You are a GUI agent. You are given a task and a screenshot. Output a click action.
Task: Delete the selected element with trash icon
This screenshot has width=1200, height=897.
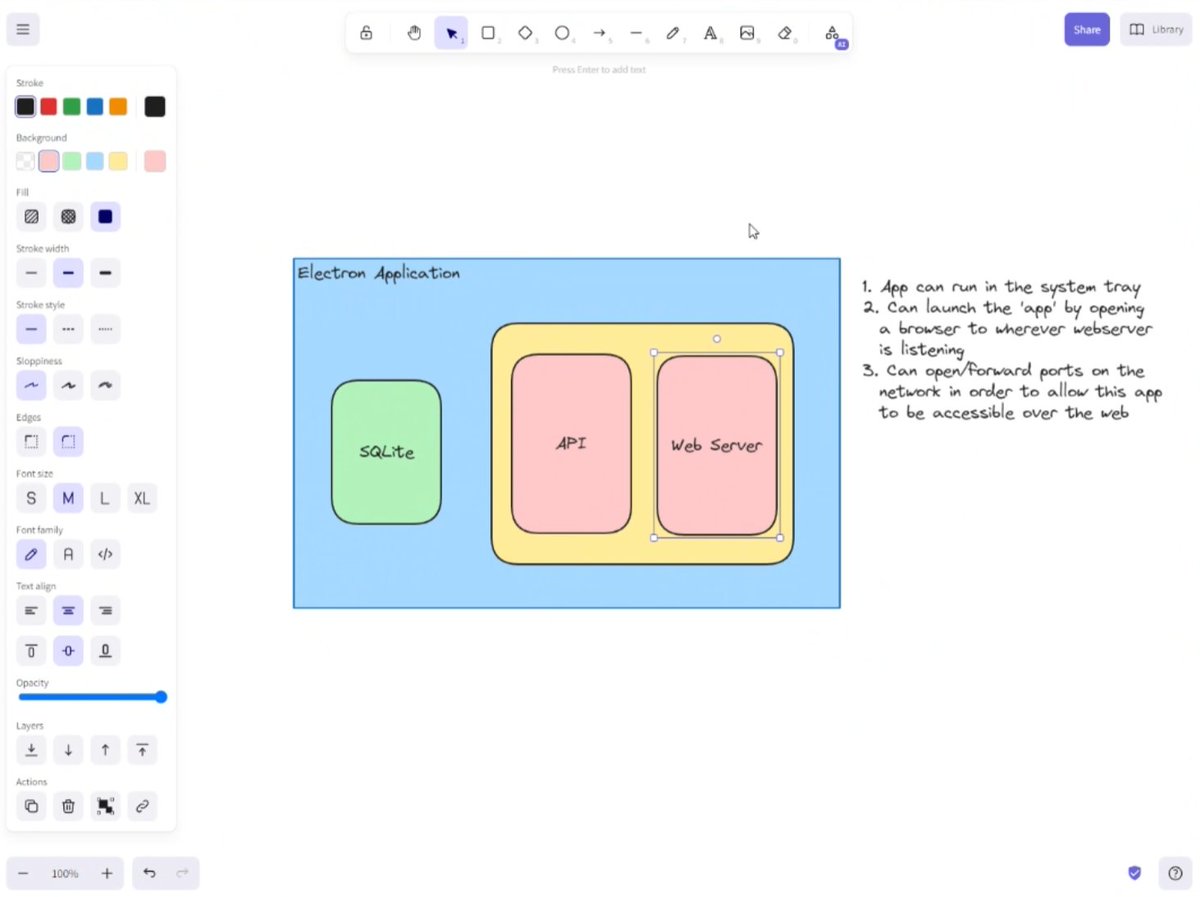[68, 806]
